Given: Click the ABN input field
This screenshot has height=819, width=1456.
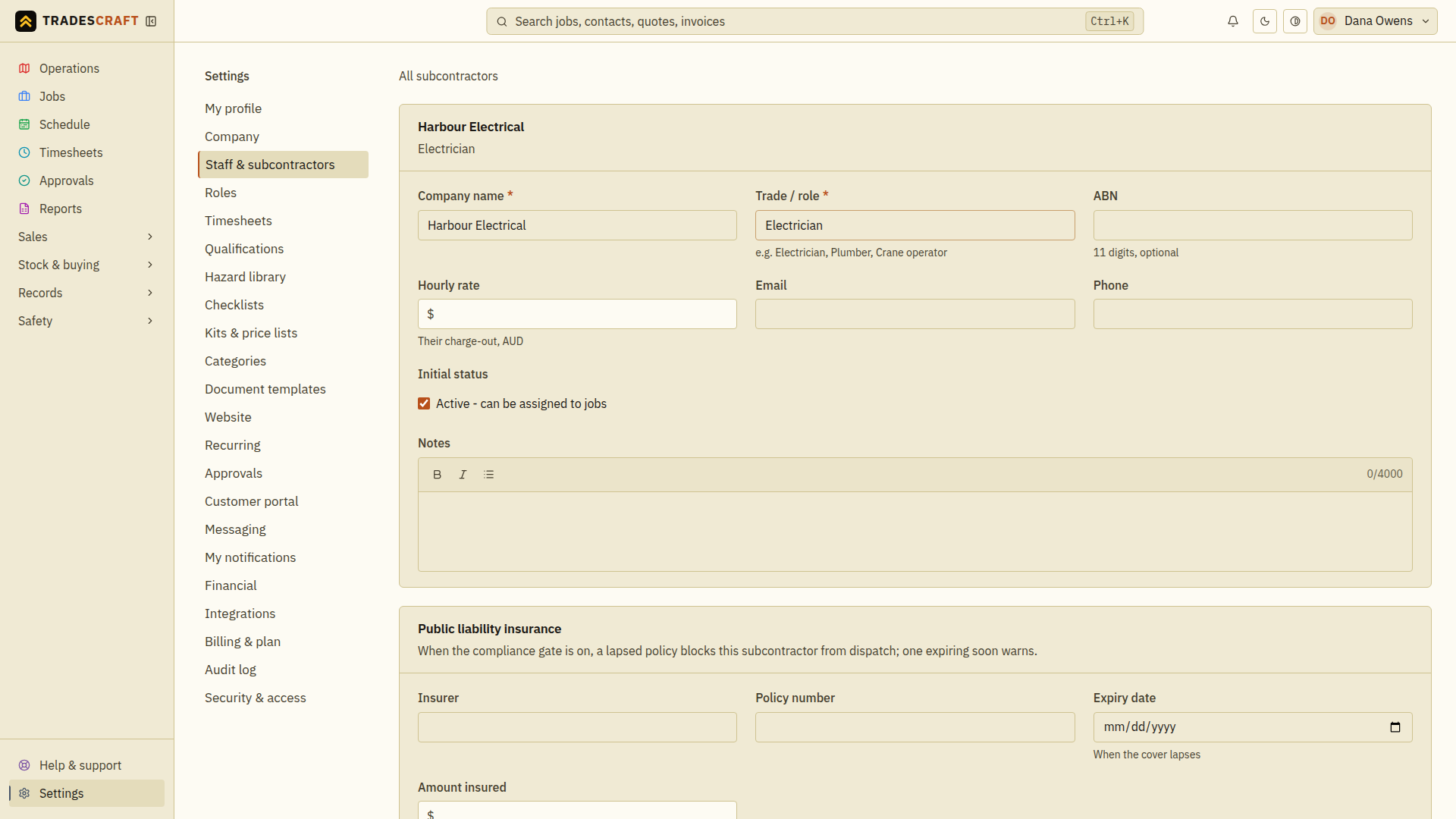Looking at the screenshot, I should 1253,225.
